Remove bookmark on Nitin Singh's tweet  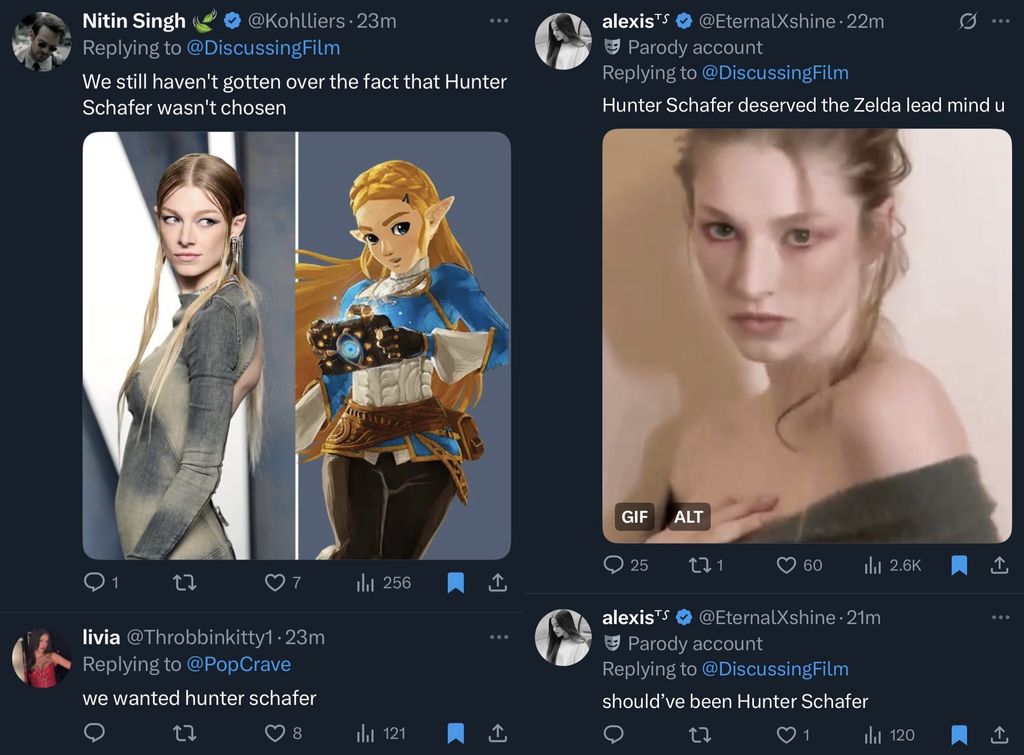(x=455, y=582)
